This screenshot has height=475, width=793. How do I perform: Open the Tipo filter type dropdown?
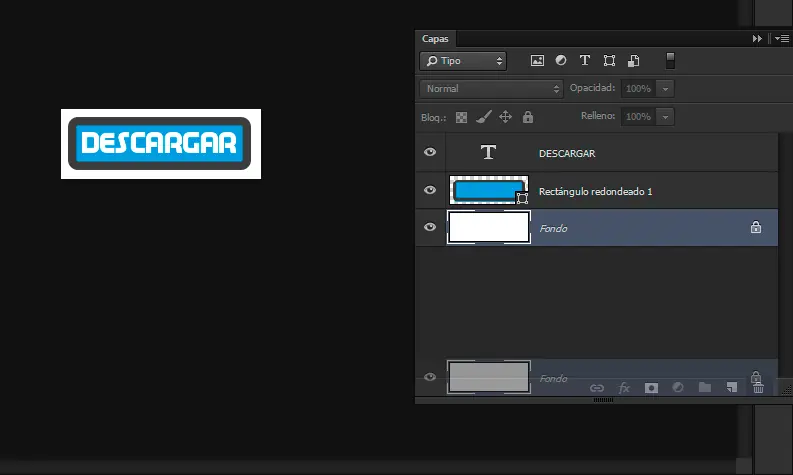coord(463,61)
